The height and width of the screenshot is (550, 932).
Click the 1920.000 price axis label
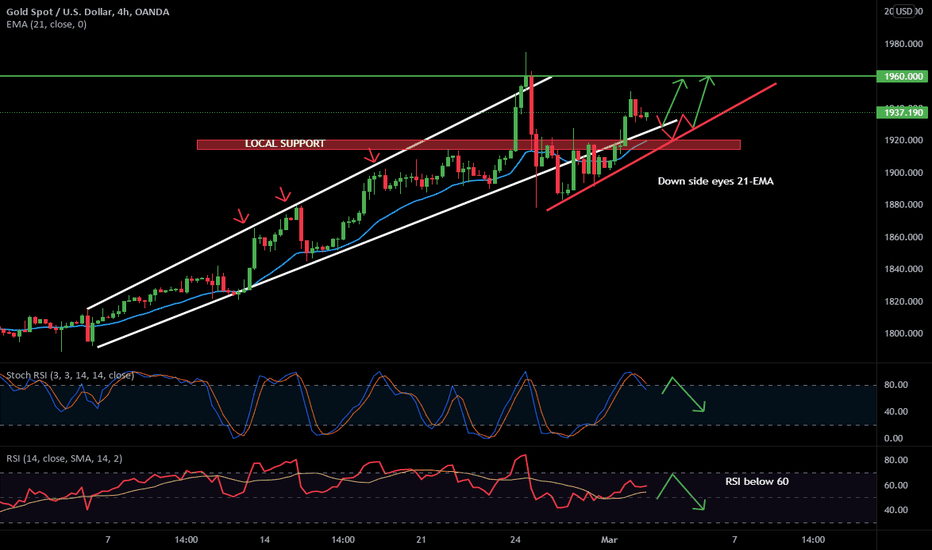[903, 140]
